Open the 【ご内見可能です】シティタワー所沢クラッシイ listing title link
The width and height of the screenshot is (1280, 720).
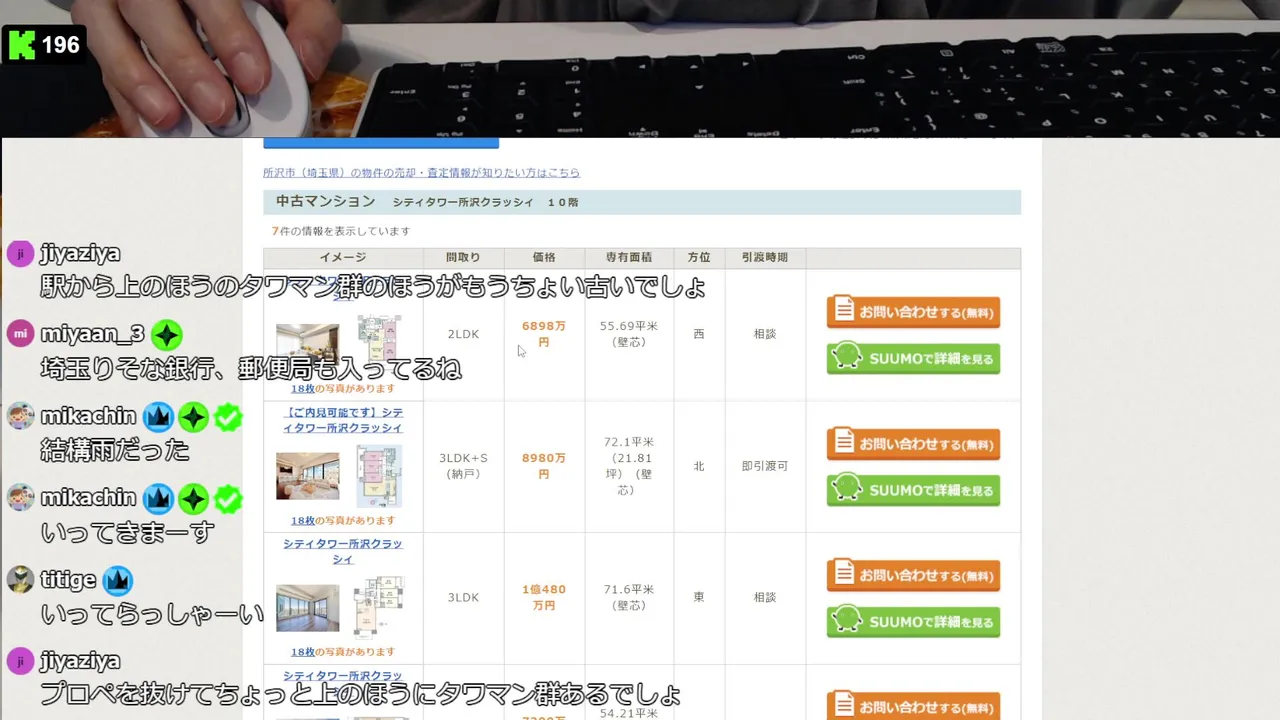tap(343, 420)
